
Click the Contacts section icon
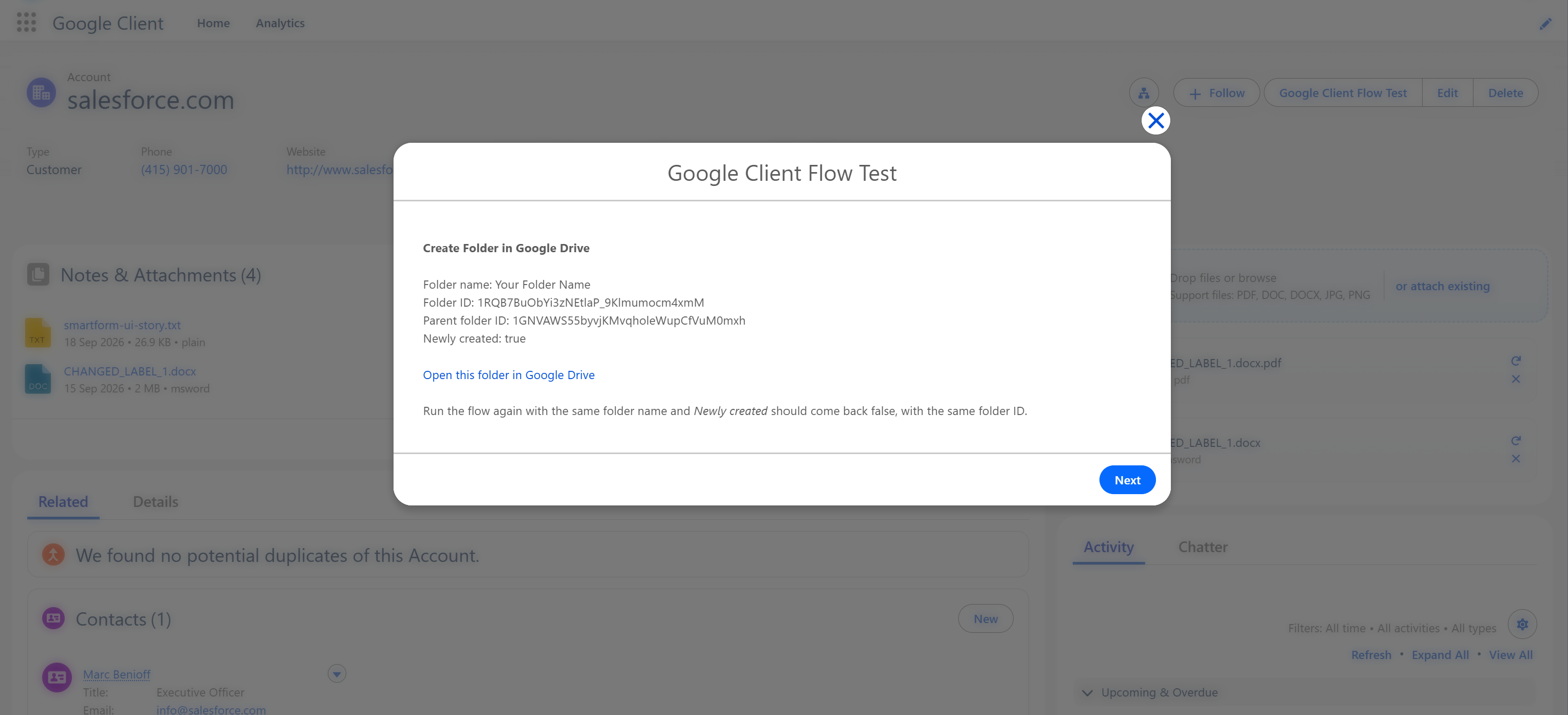tap(53, 618)
